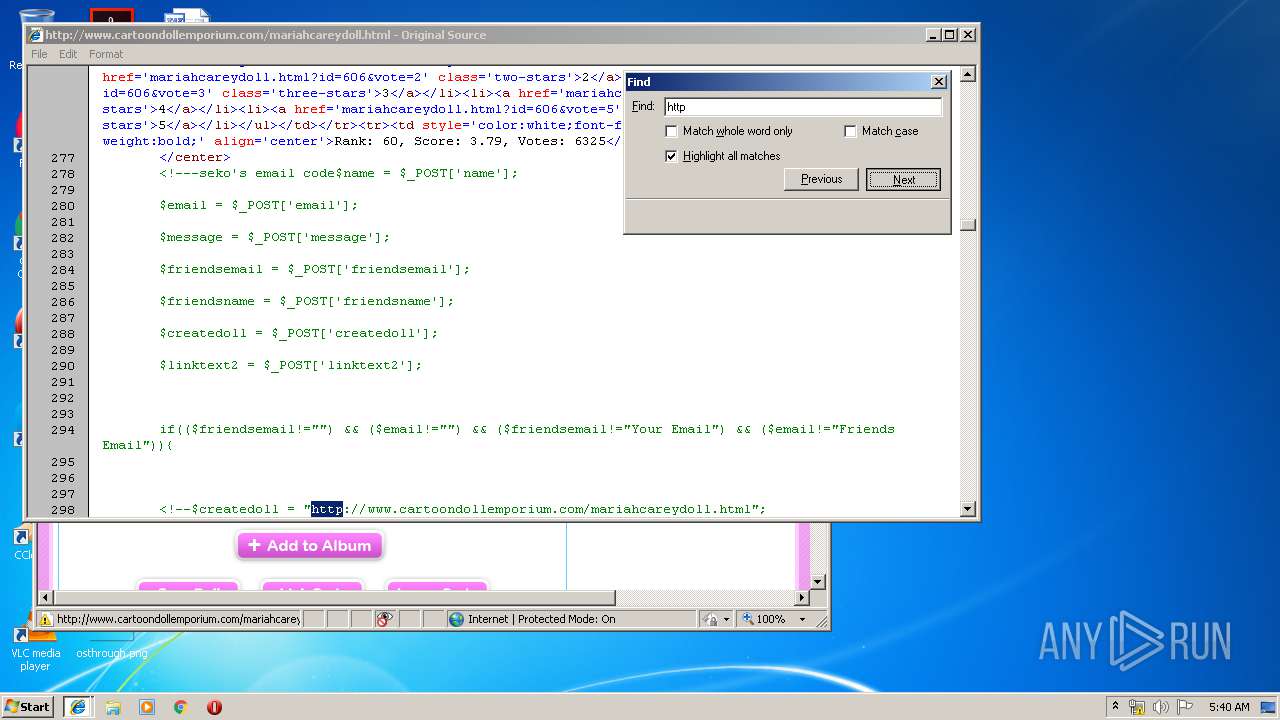Image resolution: width=1280 pixels, height=720 pixels.
Task: Close the Find dialog
Action: click(938, 82)
